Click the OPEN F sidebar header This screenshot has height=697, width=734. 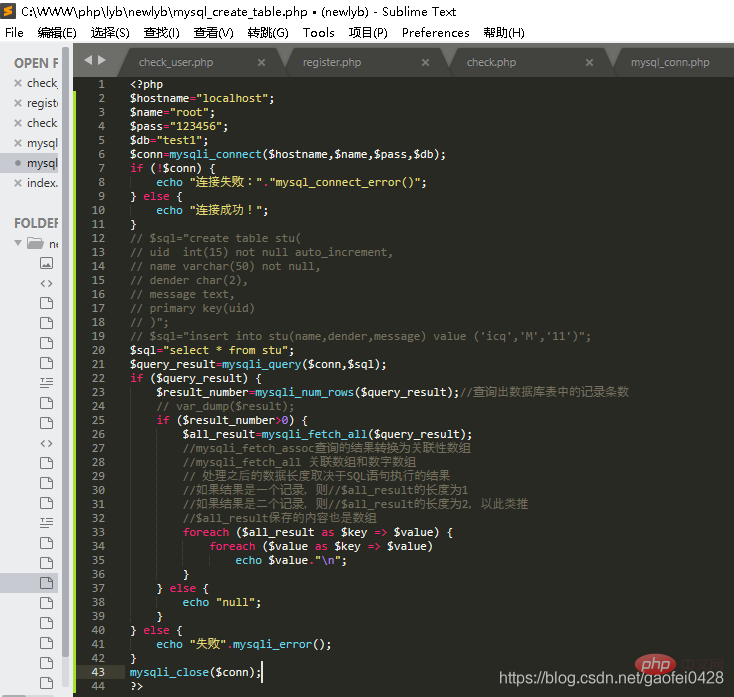(x=36, y=63)
